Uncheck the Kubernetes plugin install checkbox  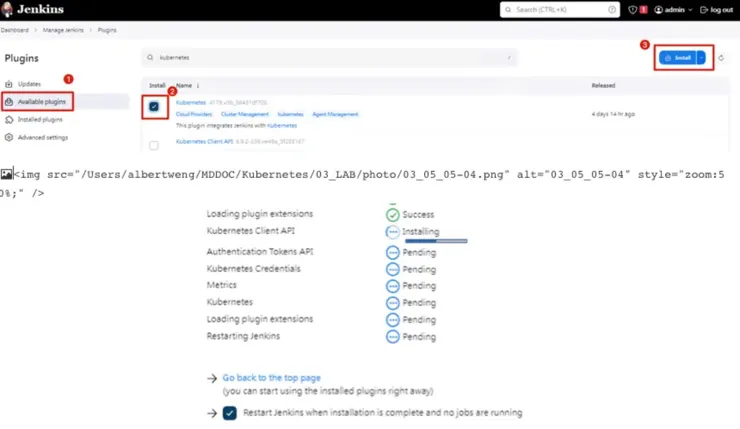154,107
